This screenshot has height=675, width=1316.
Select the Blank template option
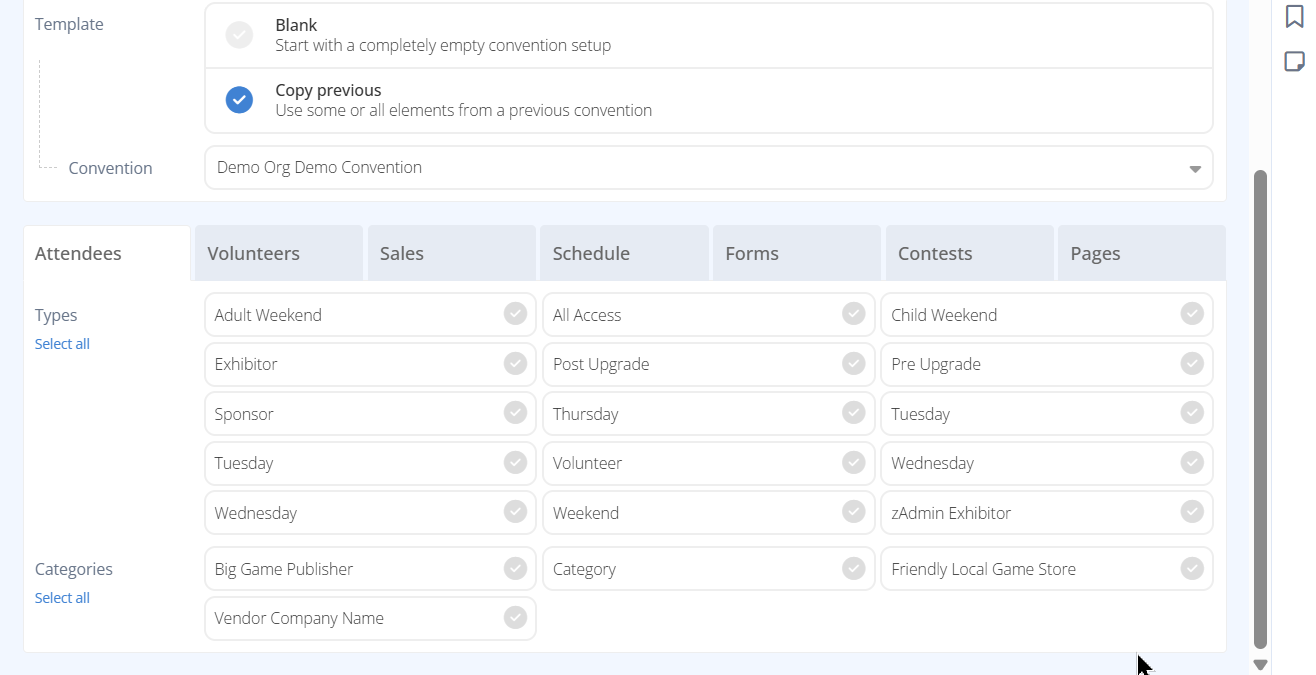point(239,34)
